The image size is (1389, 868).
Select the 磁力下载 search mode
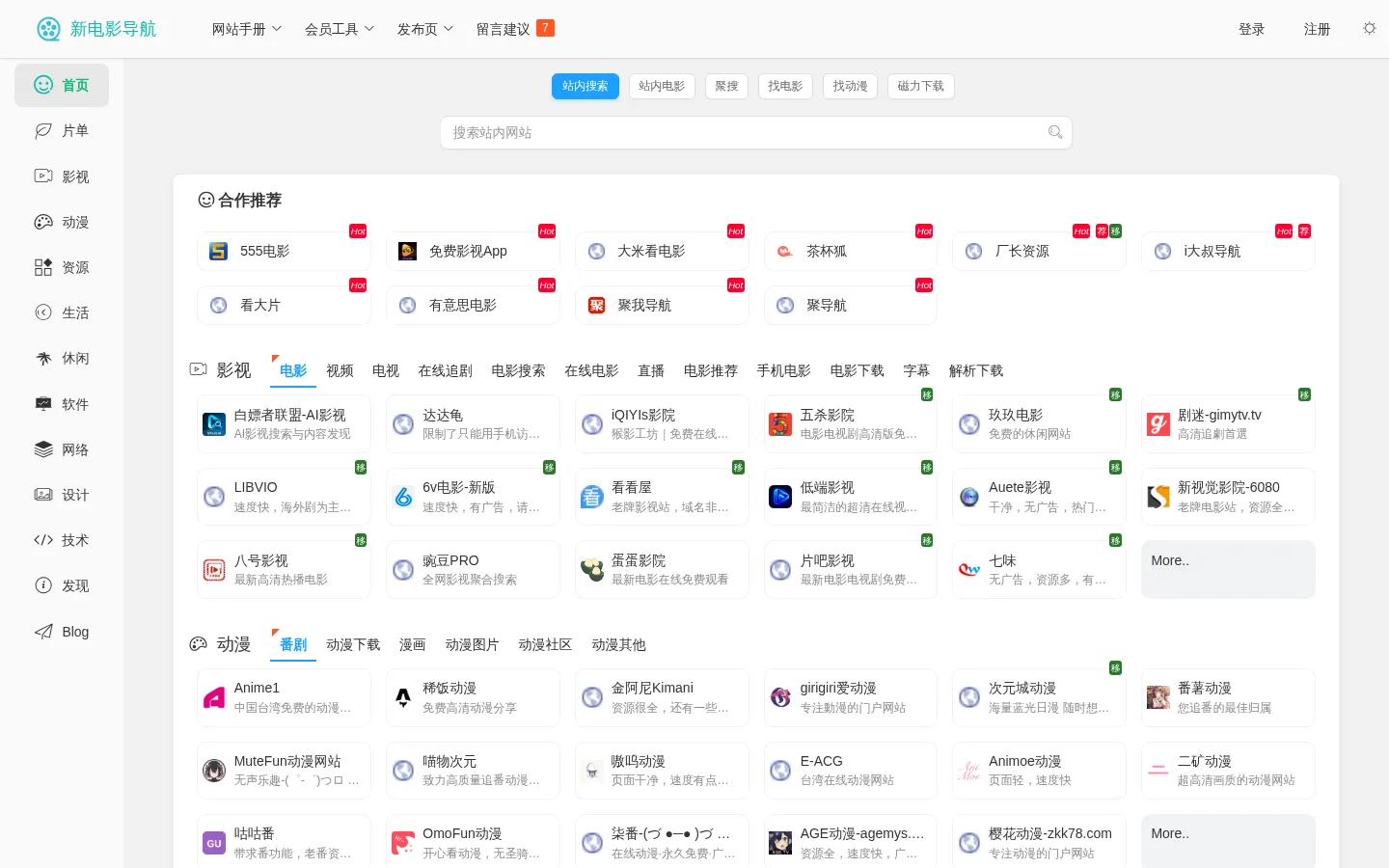tap(921, 86)
